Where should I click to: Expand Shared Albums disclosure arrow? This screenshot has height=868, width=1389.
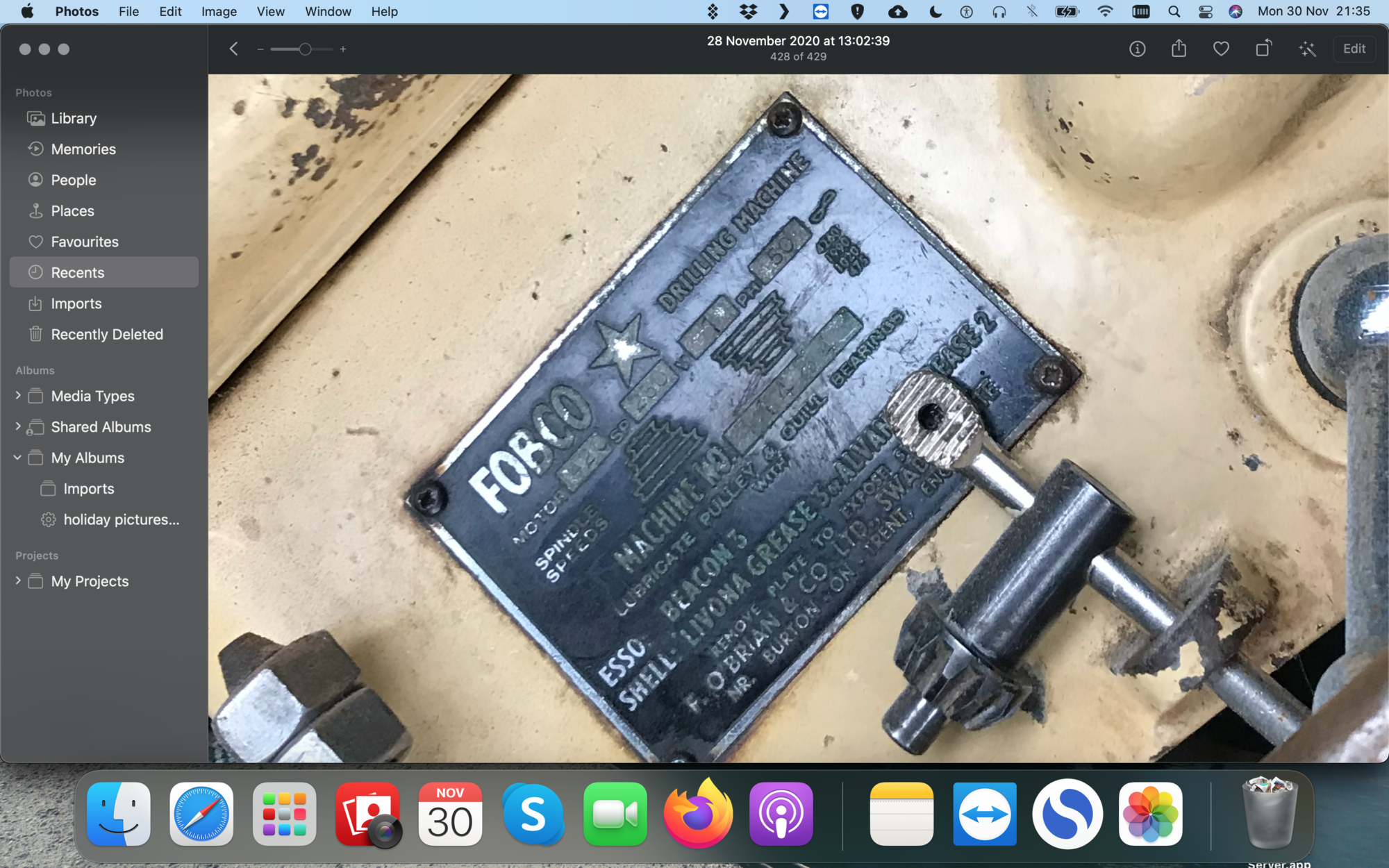pos(18,426)
